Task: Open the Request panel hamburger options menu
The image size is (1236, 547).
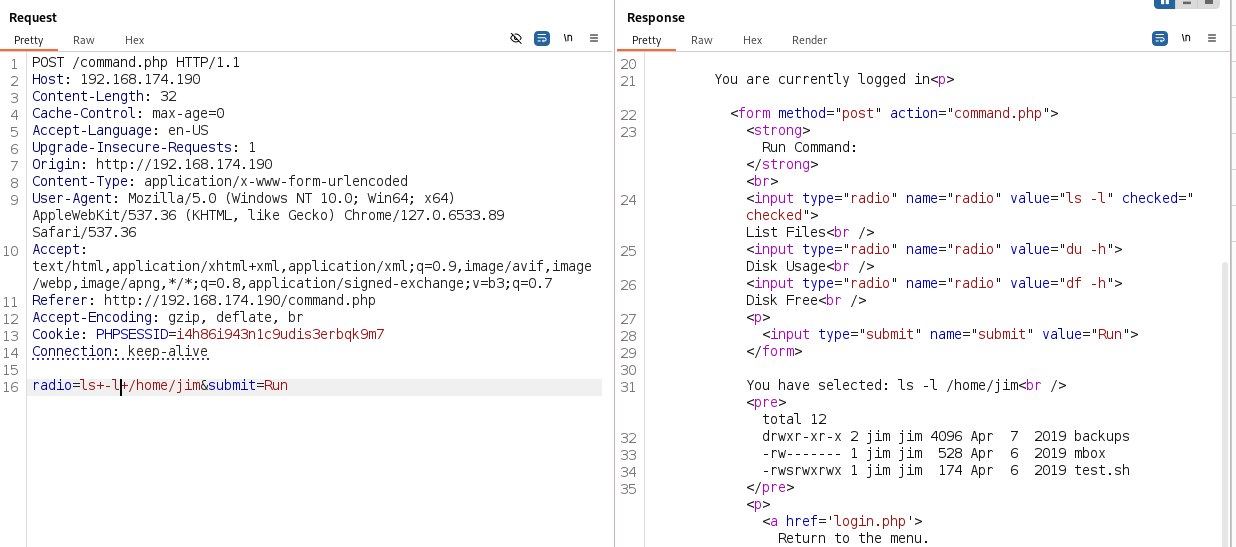Action: pos(594,38)
